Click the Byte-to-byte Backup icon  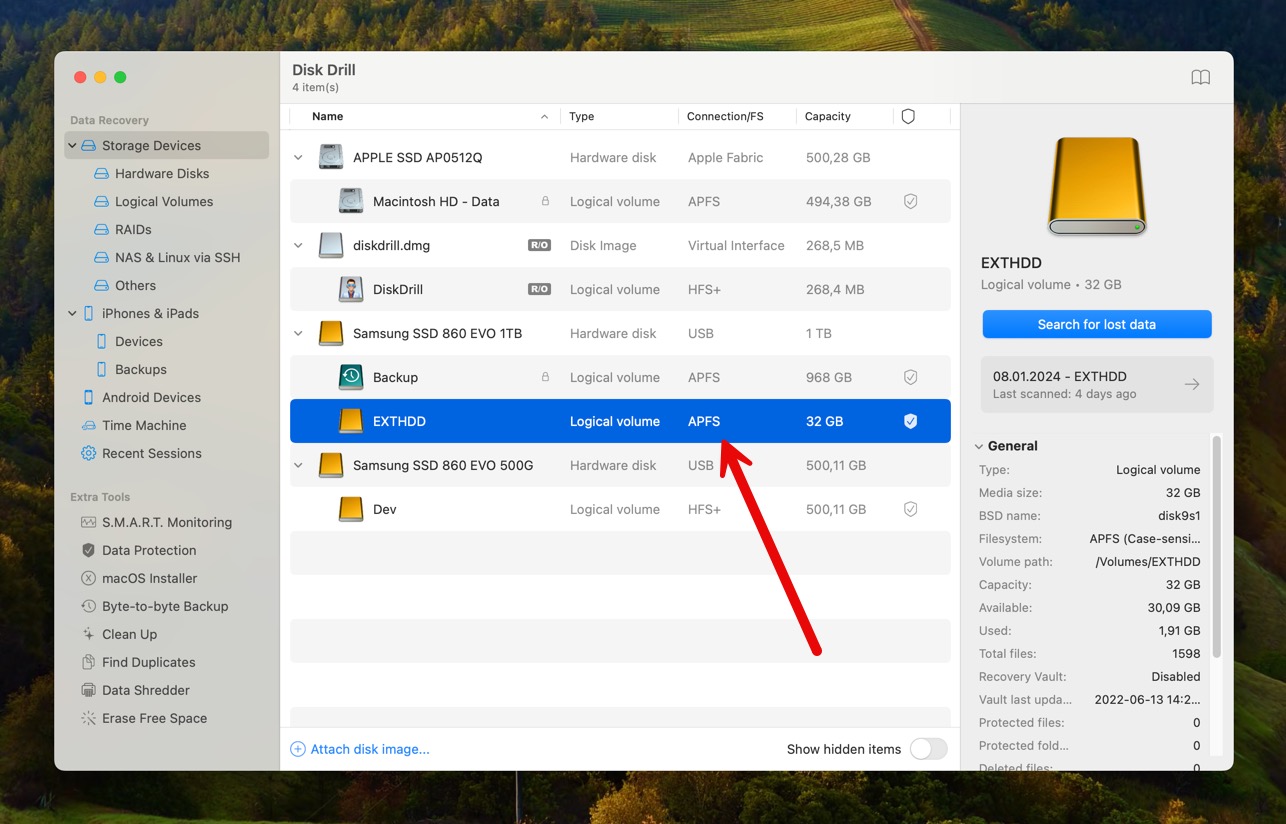pos(89,607)
